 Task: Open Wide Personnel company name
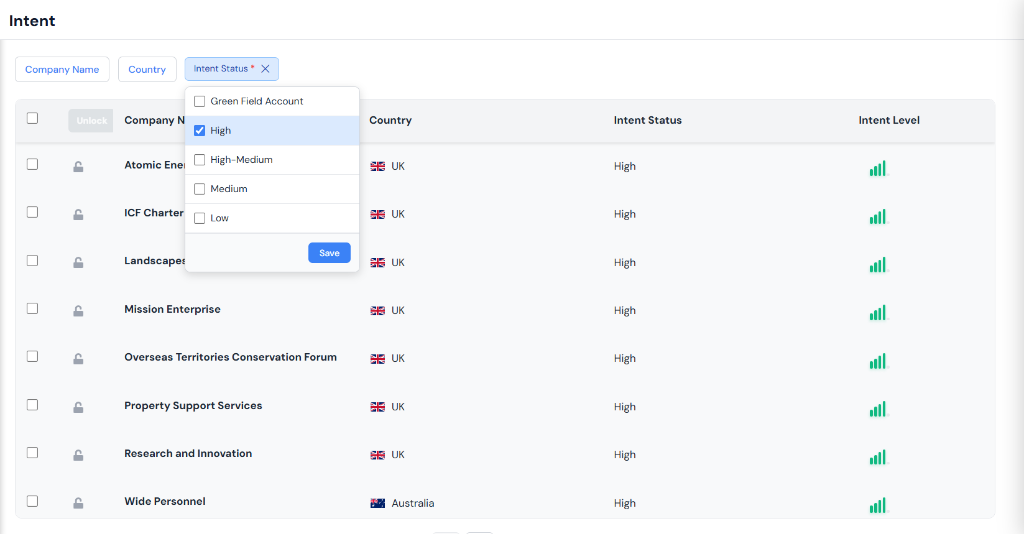tap(165, 501)
